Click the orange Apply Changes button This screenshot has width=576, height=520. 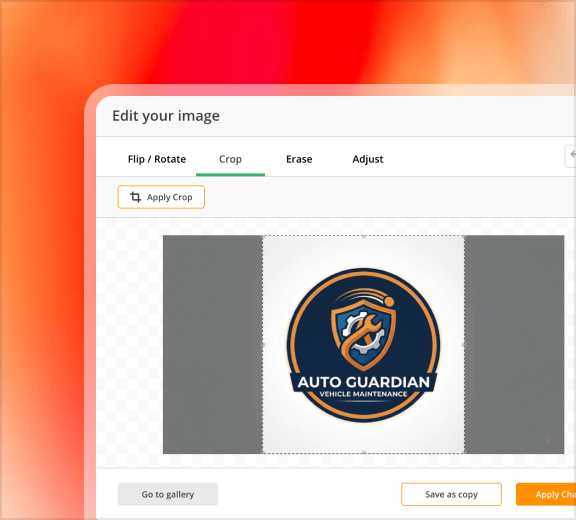point(546,494)
